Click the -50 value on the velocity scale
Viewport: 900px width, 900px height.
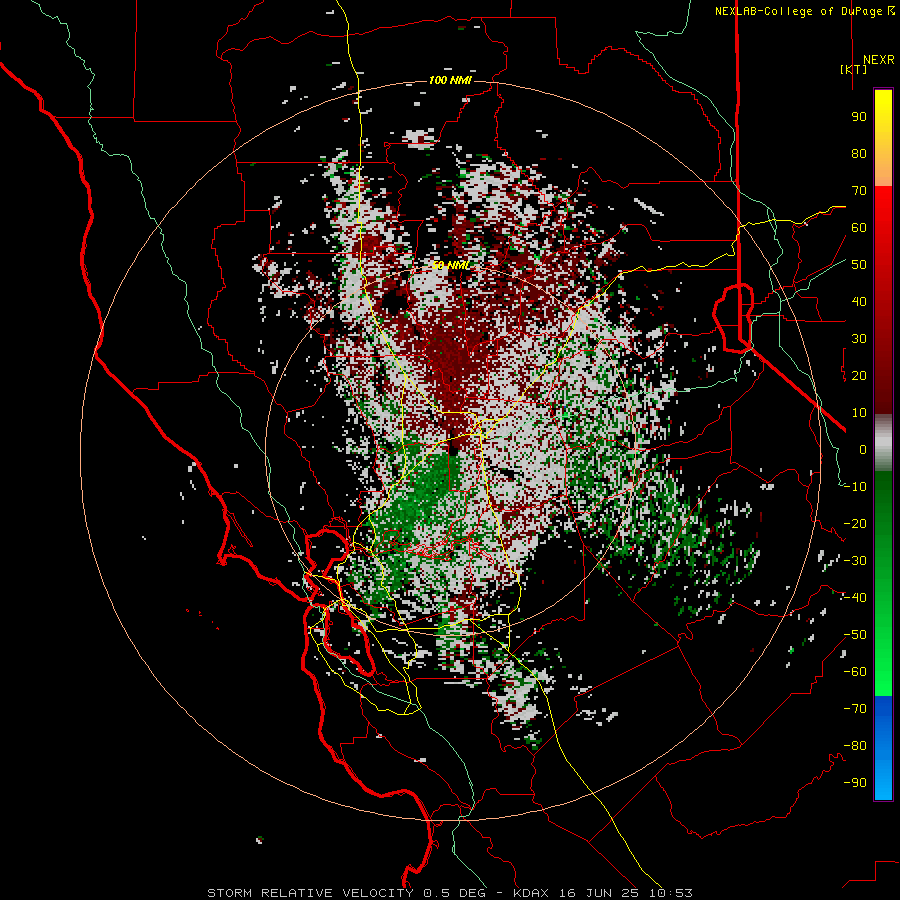pyautogui.click(x=855, y=635)
